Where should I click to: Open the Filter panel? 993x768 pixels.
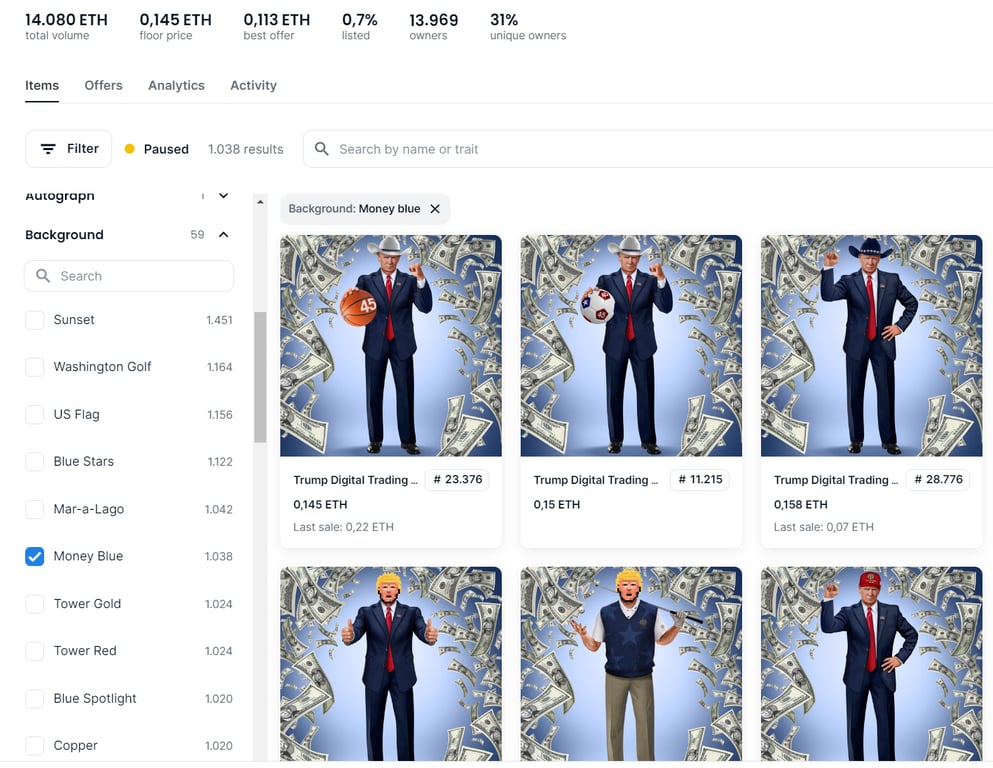[68, 148]
